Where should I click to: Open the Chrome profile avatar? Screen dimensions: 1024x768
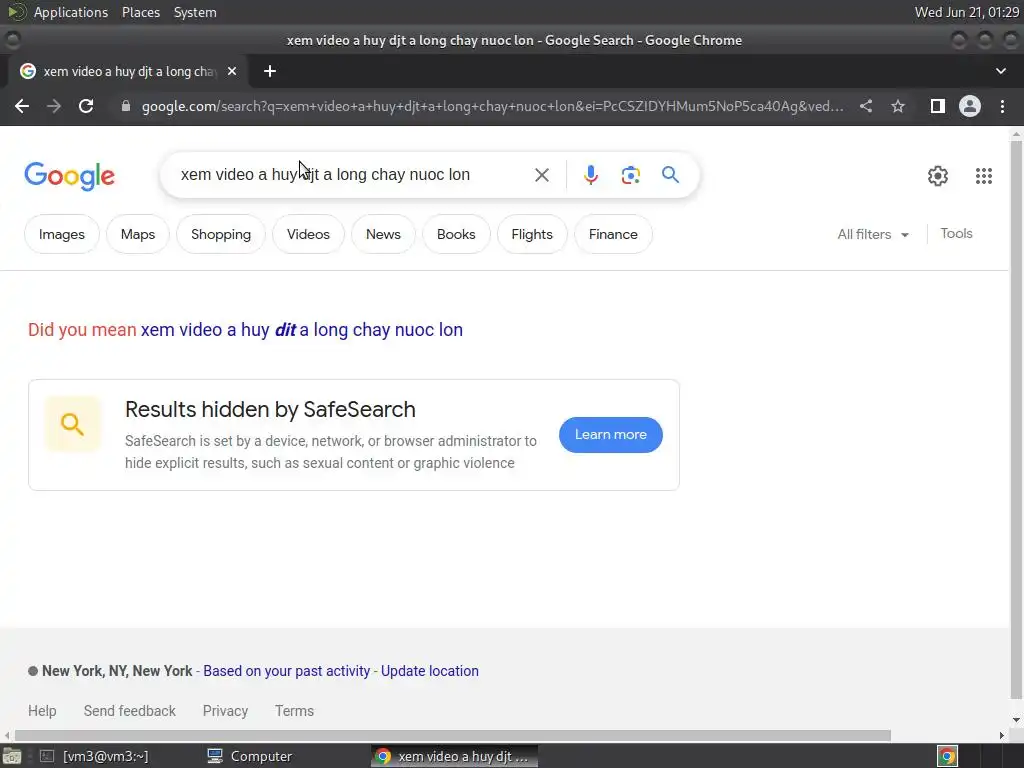pyautogui.click(x=970, y=106)
